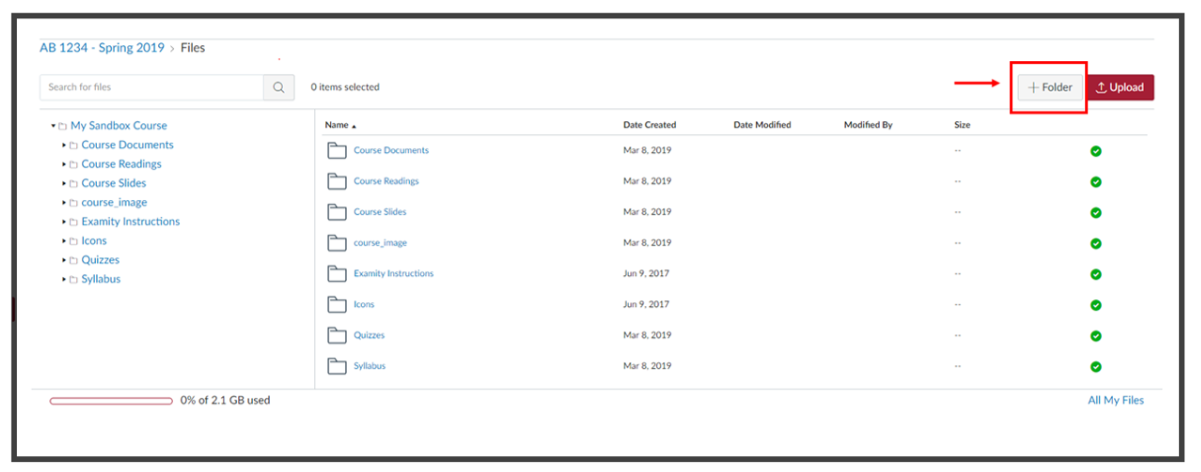The image size is (1201, 472).
Task: Click the search magnifier icon button
Action: 279,87
